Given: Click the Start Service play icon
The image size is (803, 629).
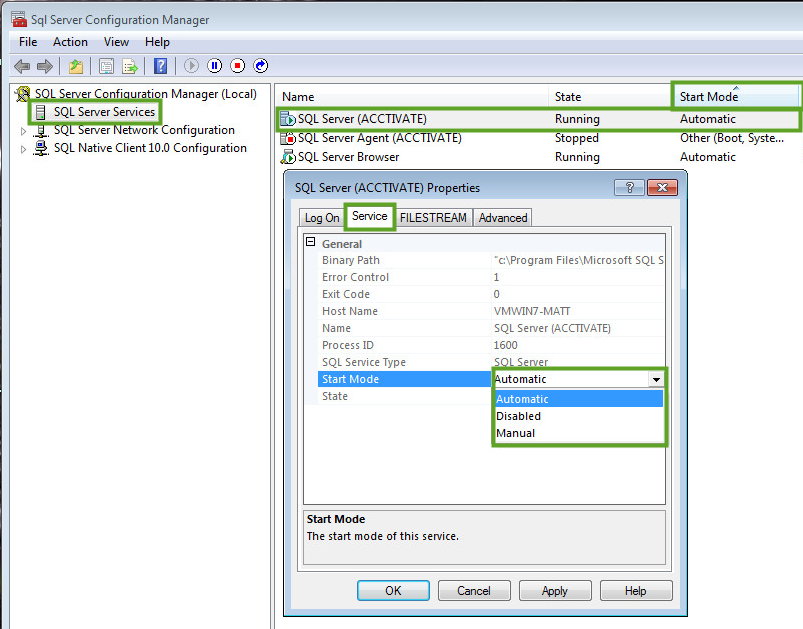Looking at the screenshot, I should (x=191, y=66).
